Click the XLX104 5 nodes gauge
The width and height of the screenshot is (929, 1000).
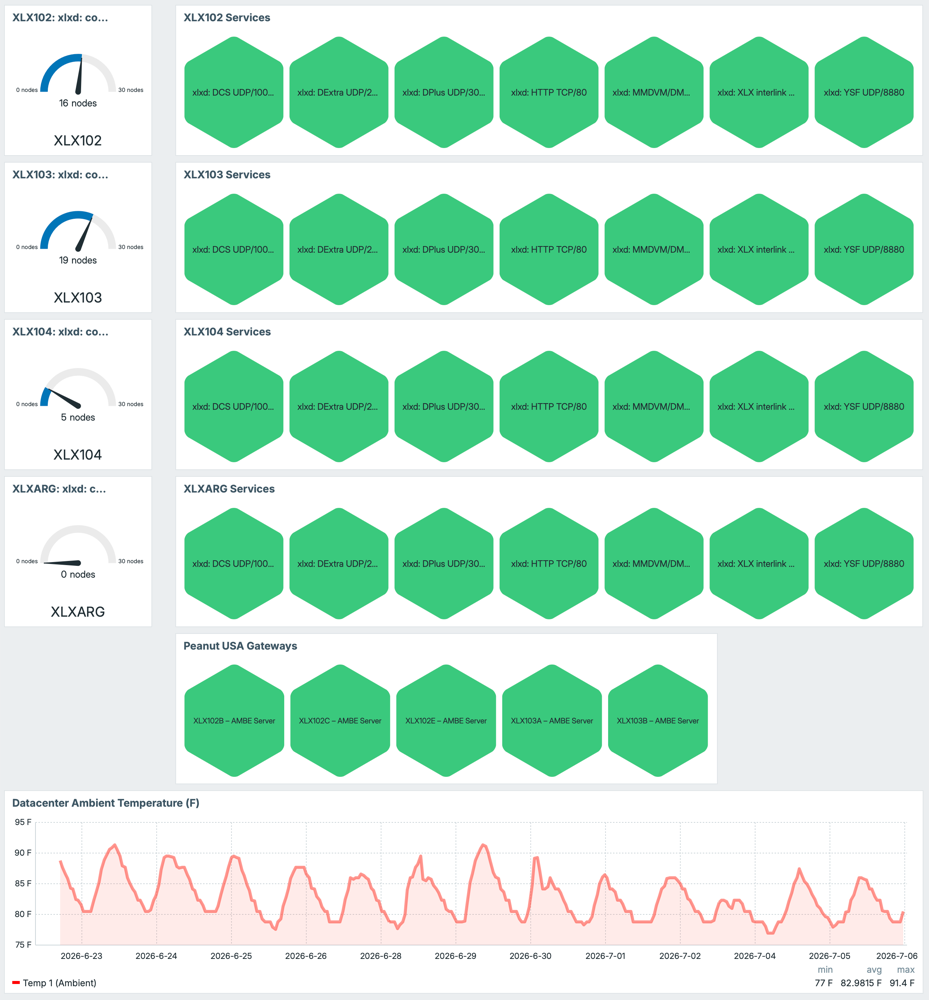tap(78, 394)
